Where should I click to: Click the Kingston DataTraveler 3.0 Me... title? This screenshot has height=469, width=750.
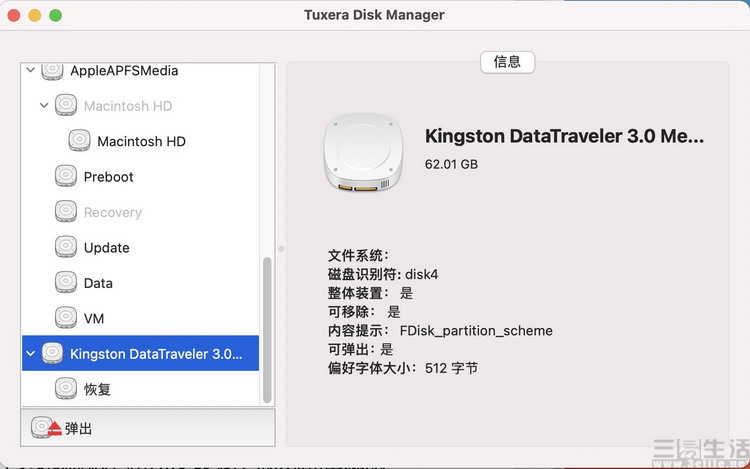564,136
